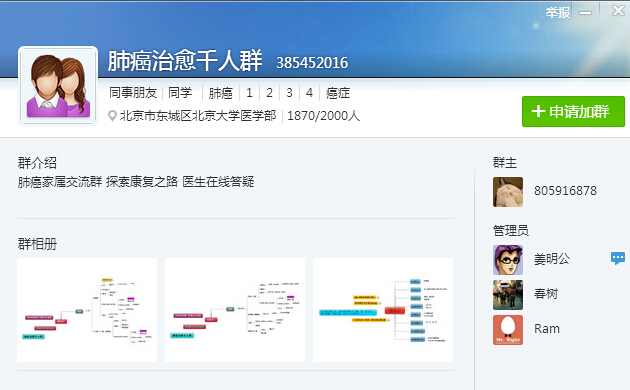The image size is (630, 390).
Task: Click the 群介绍 heading
Action: [x=37, y=163]
